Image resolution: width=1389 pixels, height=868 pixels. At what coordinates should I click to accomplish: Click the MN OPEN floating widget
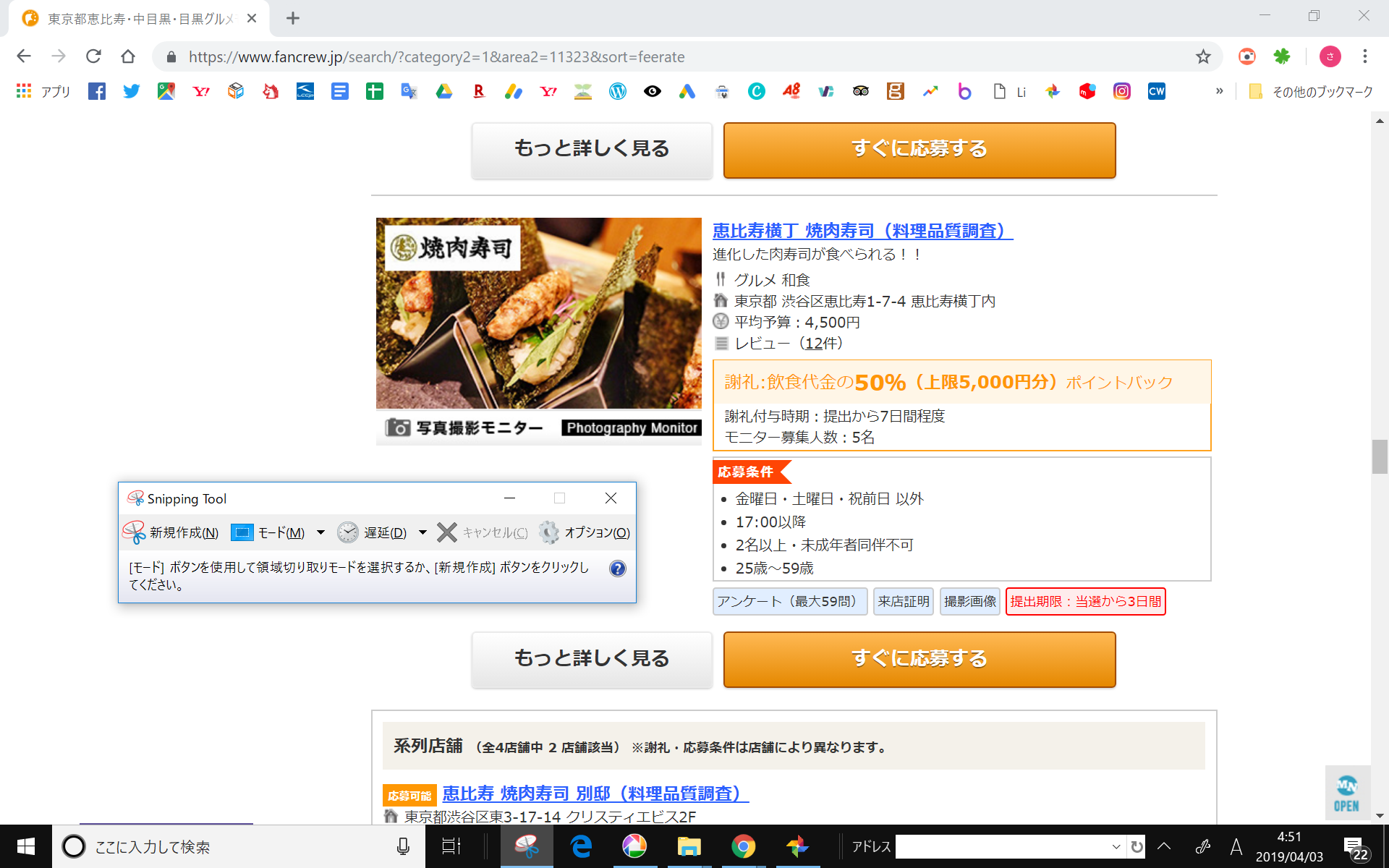1346,794
